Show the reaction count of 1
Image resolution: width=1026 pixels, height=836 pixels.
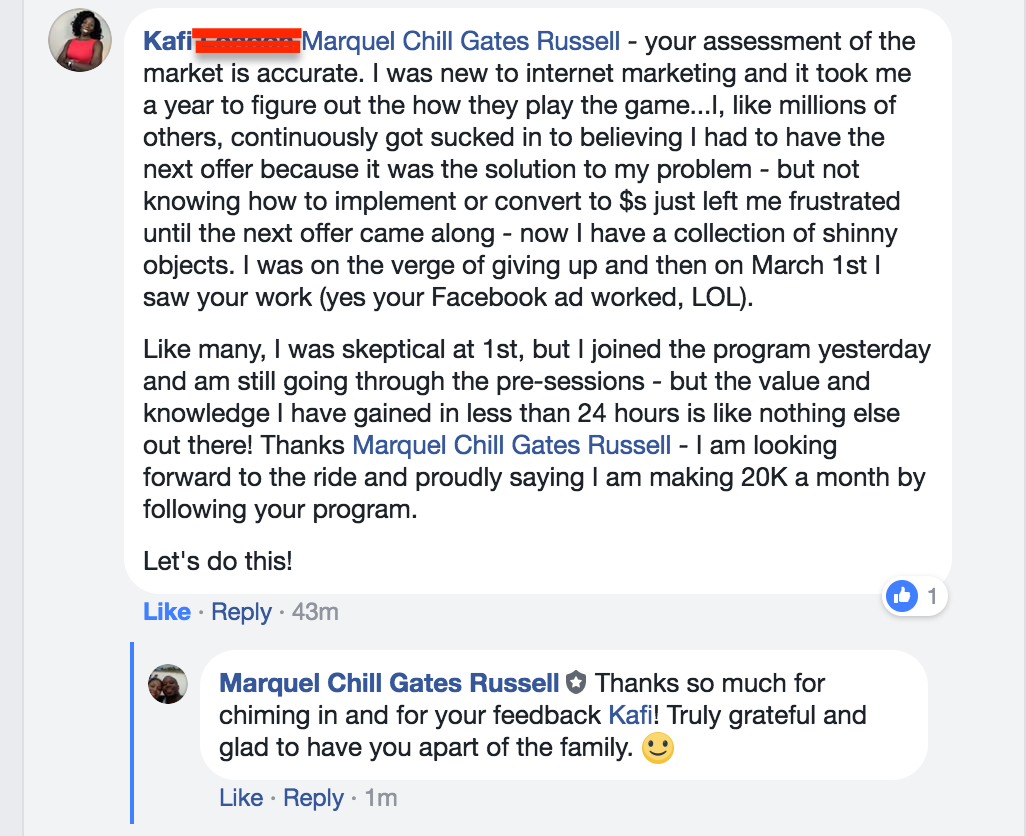pos(932,597)
